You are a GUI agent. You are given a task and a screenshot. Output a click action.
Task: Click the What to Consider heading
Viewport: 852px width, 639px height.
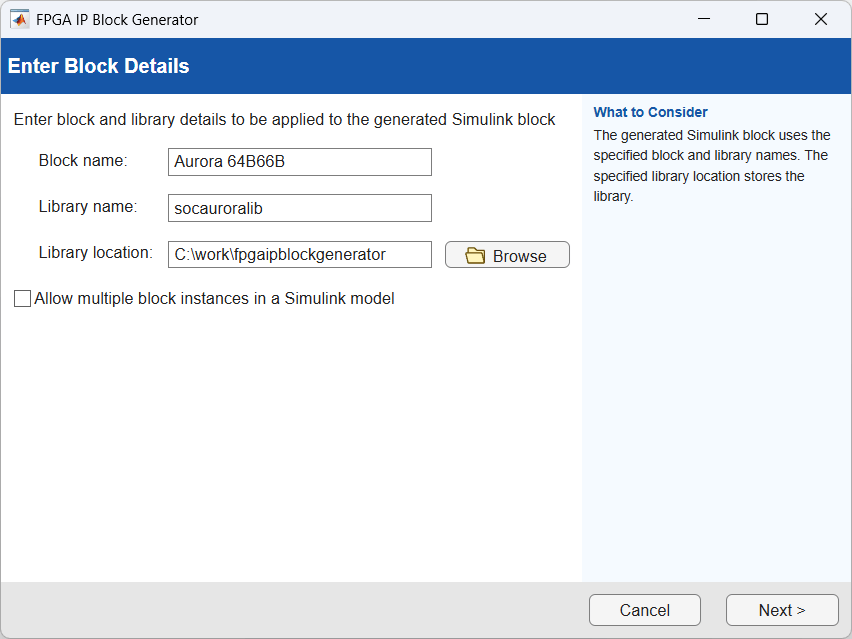(x=650, y=112)
